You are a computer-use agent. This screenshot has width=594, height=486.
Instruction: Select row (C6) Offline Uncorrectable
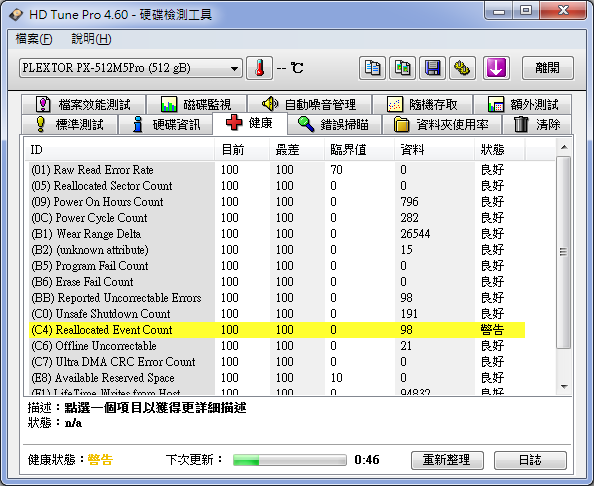click(x=277, y=346)
